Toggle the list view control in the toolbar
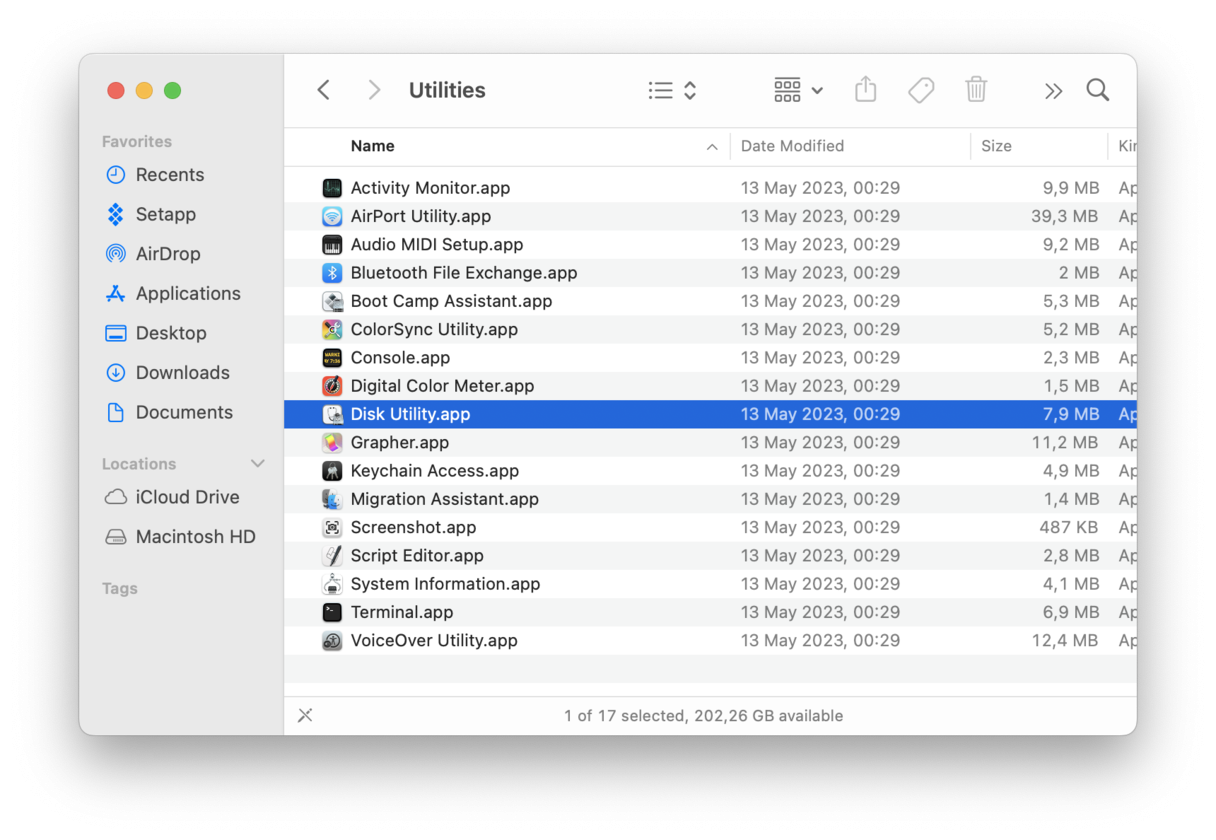This screenshot has width=1216, height=840. pyautogui.click(x=661, y=89)
